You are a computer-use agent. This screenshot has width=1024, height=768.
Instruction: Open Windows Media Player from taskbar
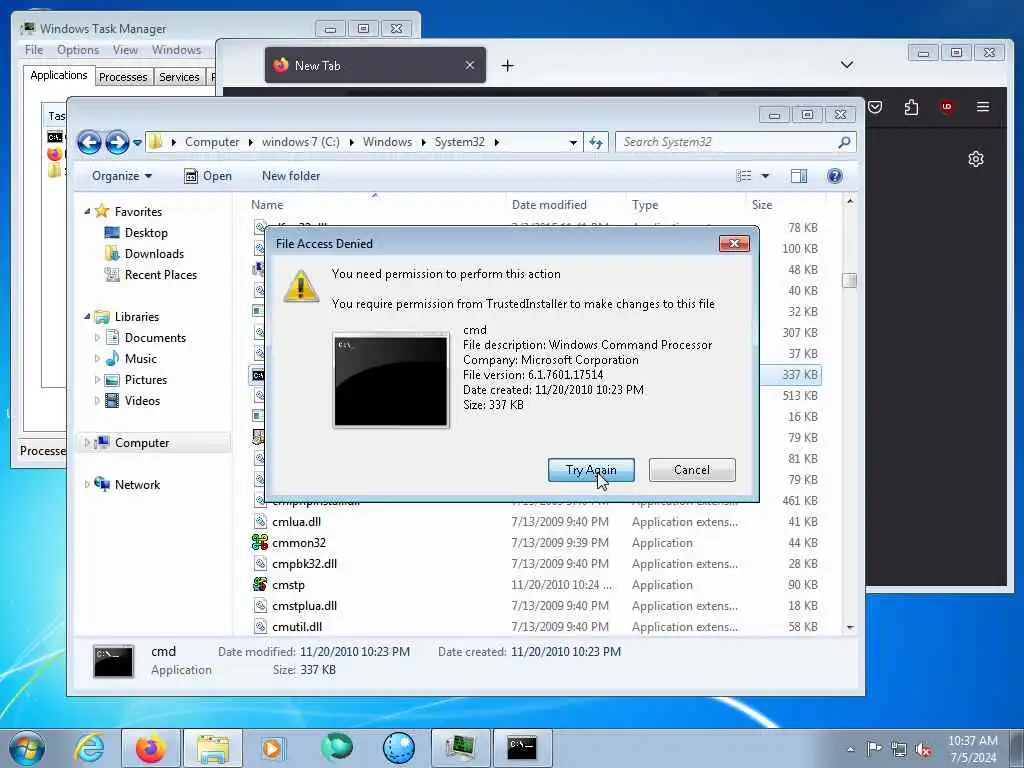[x=272, y=748]
